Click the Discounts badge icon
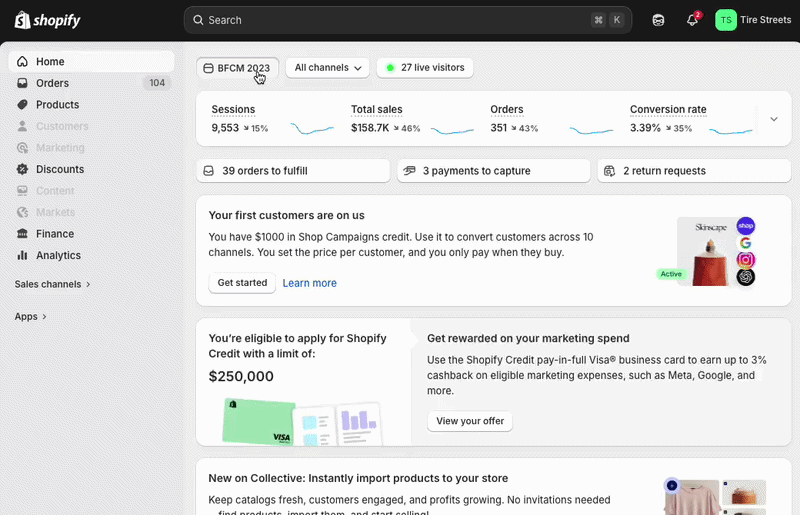 (22, 169)
